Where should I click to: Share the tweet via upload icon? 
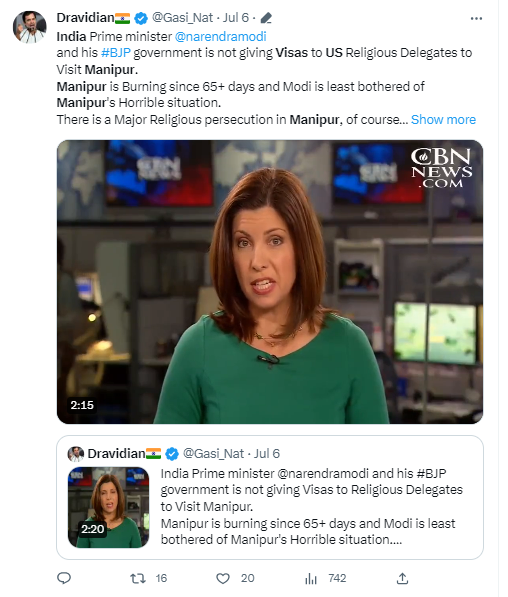coord(402,578)
